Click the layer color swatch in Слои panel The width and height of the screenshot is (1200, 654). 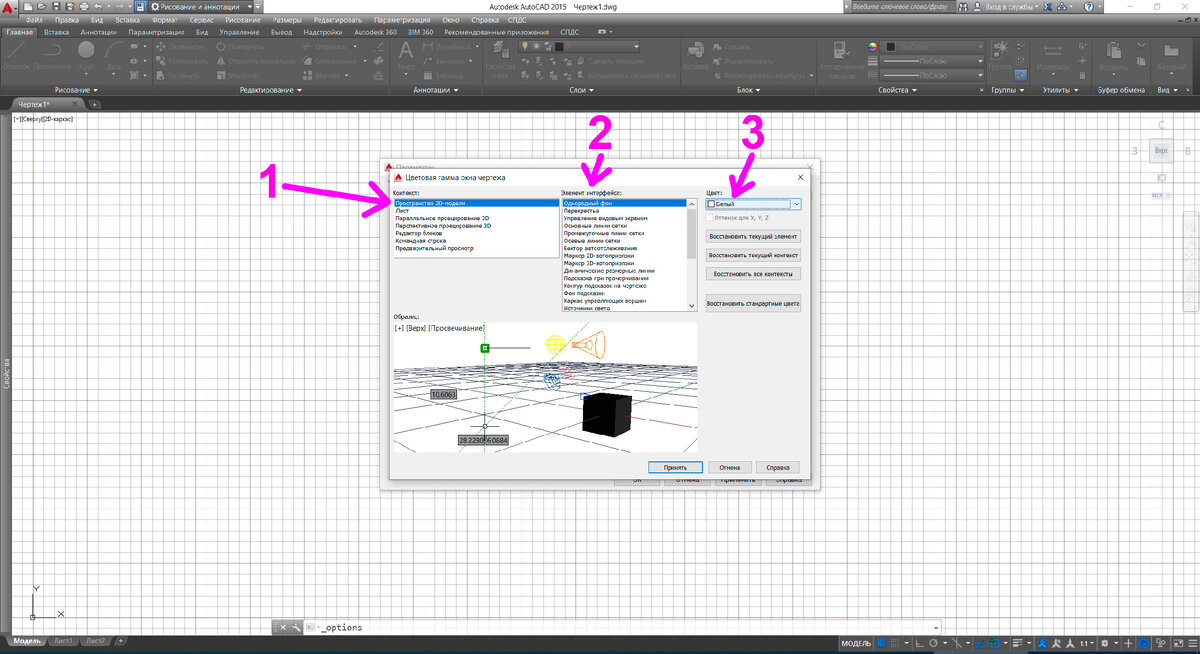[561, 46]
